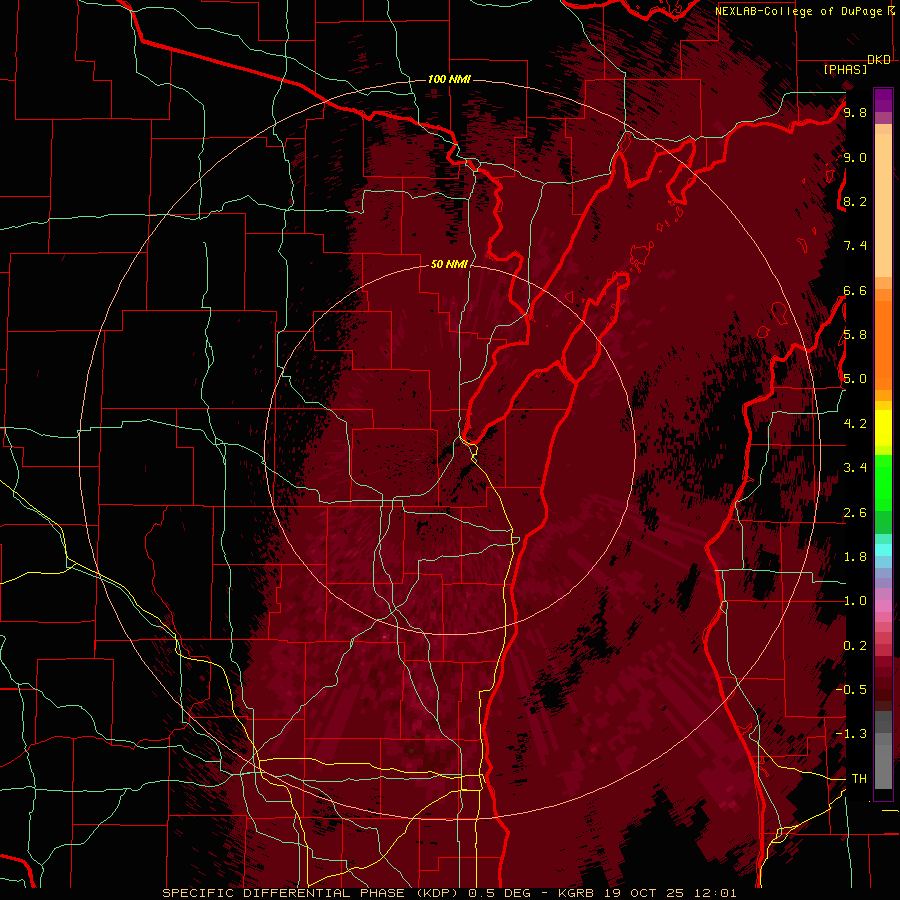The height and width of the screenshot is (900, 900).
Task: Click the TH threshold label on the scale
Action: tap(859, 779)
